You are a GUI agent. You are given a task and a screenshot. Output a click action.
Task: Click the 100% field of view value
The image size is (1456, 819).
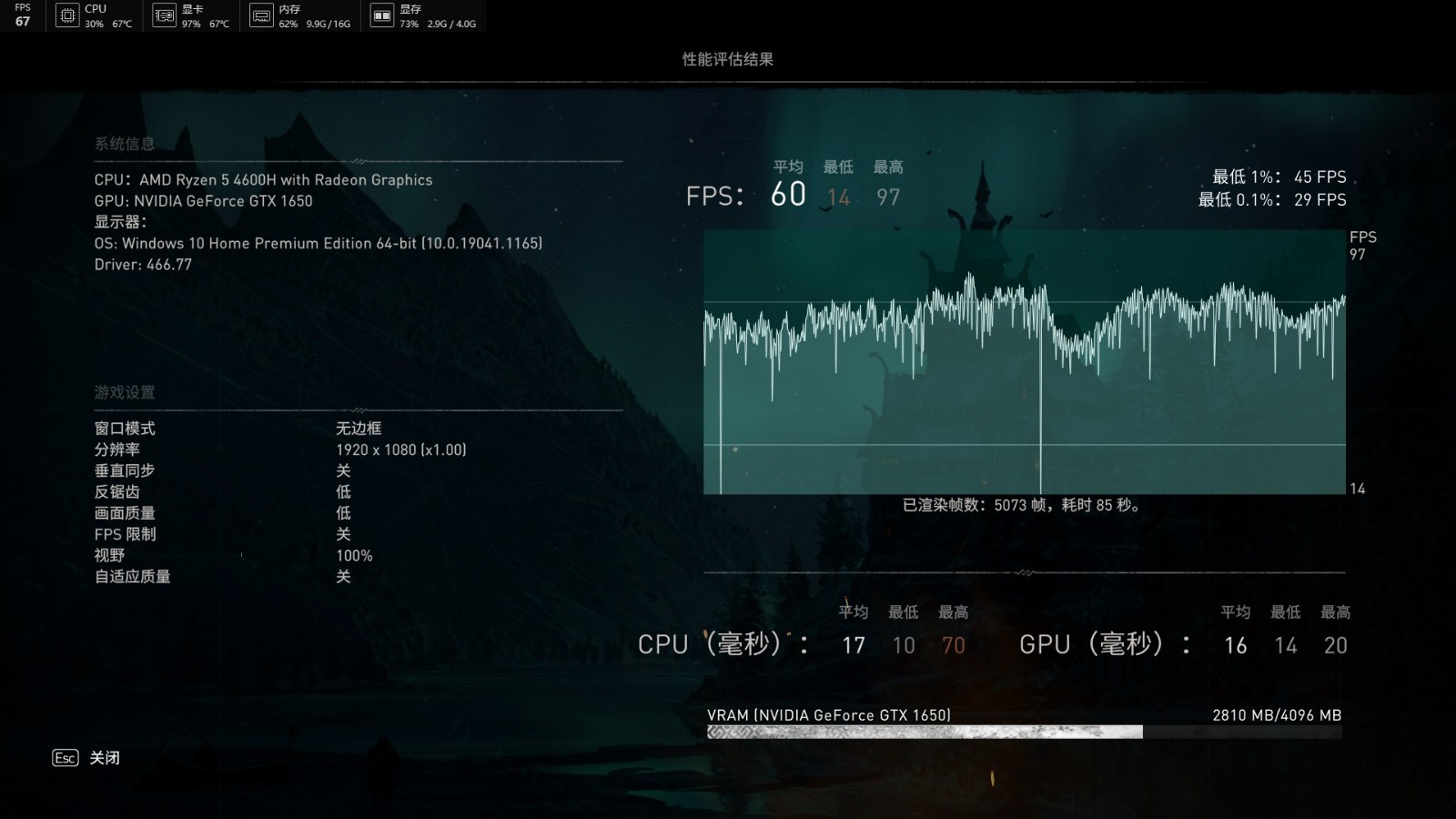click(354, 555)
